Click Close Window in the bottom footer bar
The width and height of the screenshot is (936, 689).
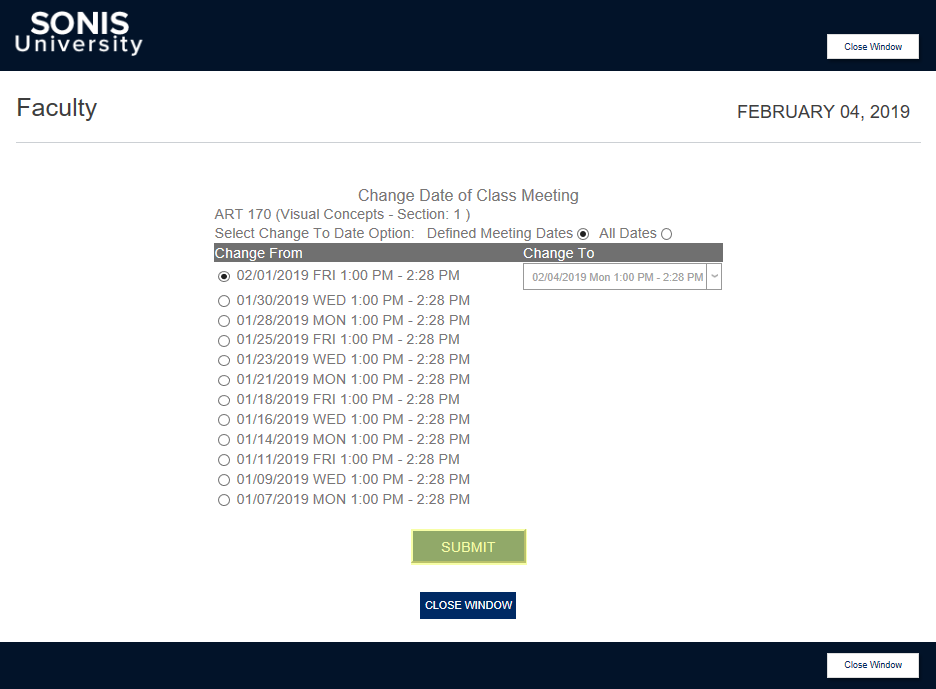coord(872,665)
